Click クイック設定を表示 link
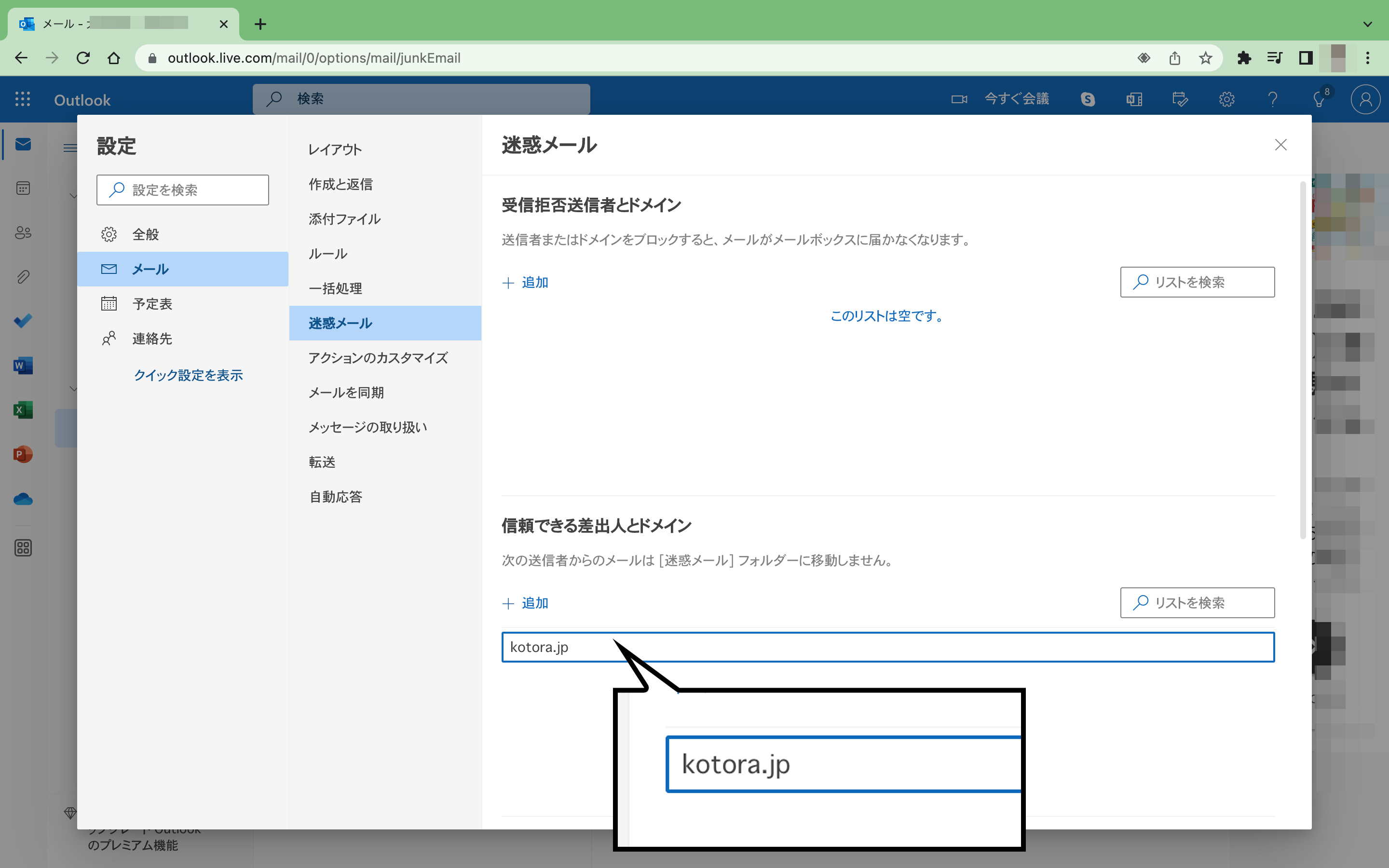The image size is (1389, 868). click(188, 376)
